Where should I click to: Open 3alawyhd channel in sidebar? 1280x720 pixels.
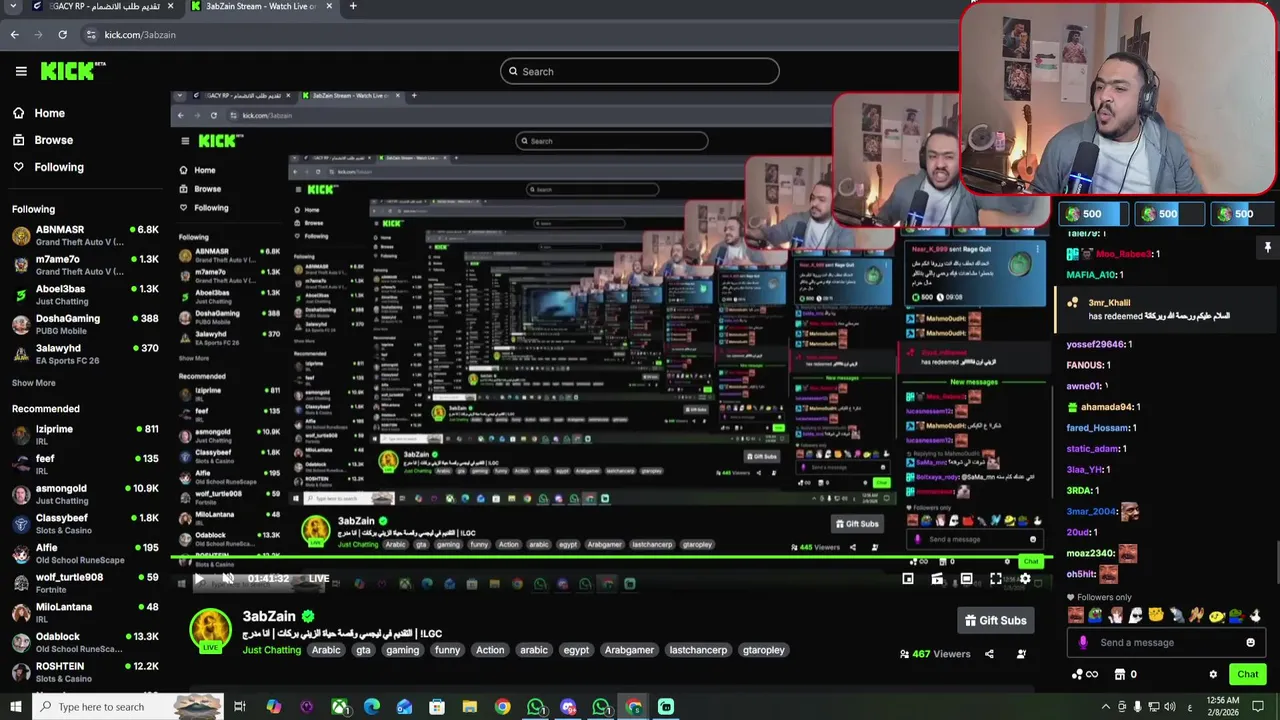tap(85, 353)
